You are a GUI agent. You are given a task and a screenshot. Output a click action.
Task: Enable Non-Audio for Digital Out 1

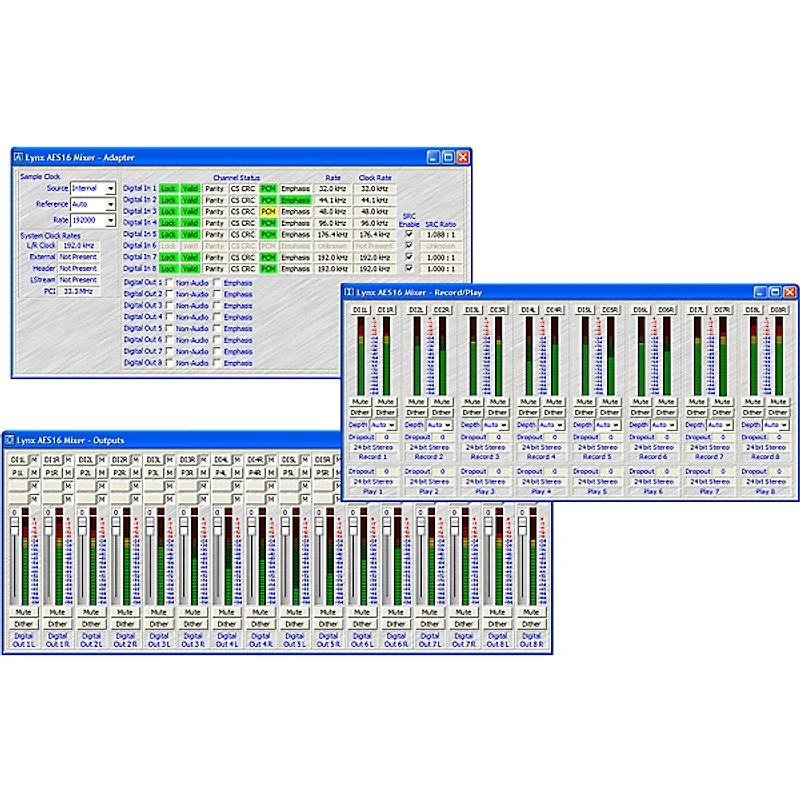(169, 282)
